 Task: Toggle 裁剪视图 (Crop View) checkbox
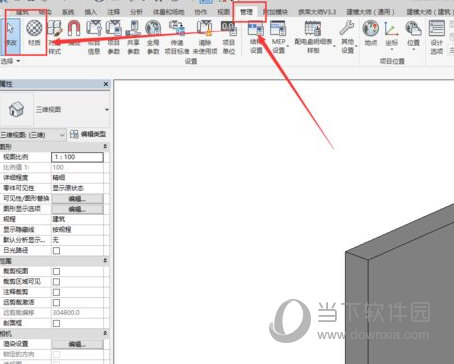click(x=56, y=271)
